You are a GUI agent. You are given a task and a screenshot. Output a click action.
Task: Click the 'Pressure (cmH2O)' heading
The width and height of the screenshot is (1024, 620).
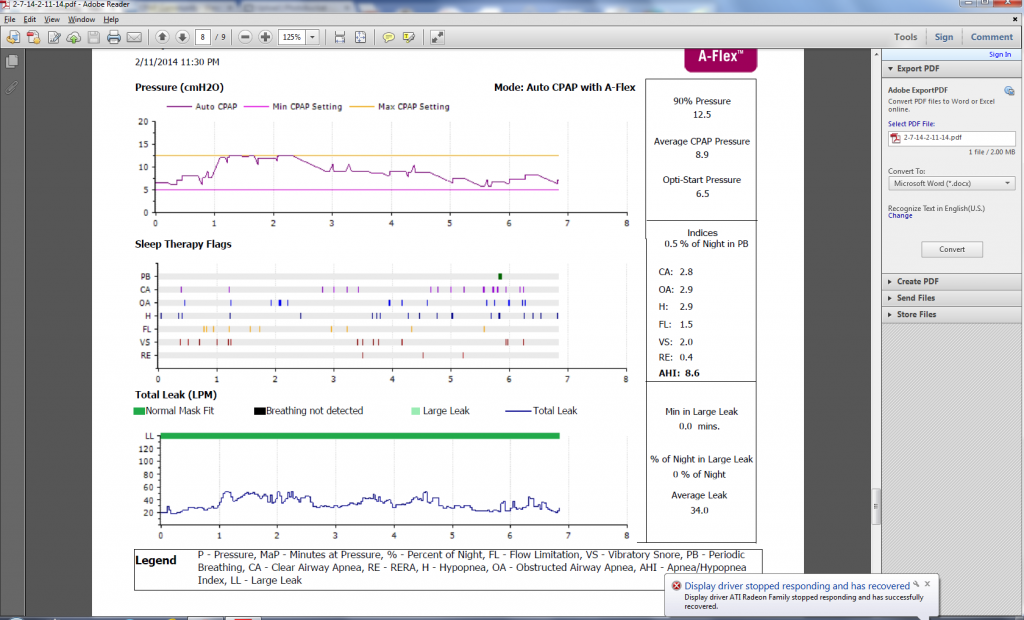point(179,88)
